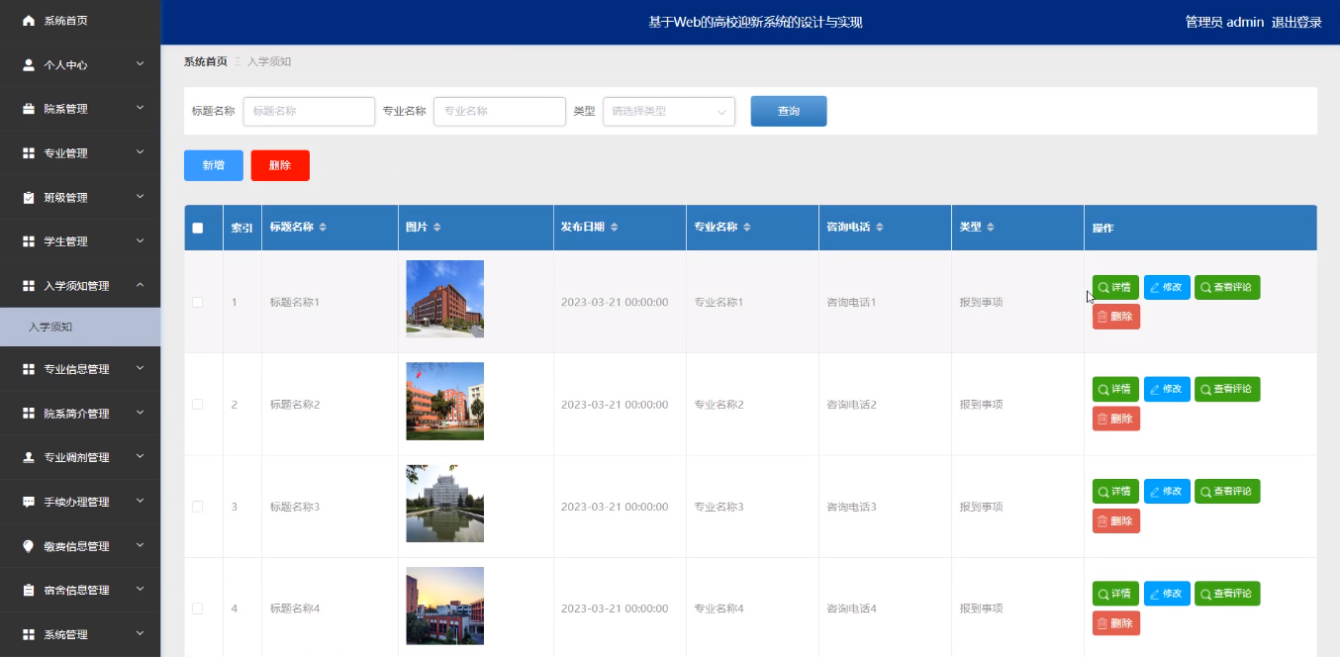This screenshot has width=1340, height=657.
Task: Sort table by 标题名称 column arrows
Action: click(x=323, y=228)
